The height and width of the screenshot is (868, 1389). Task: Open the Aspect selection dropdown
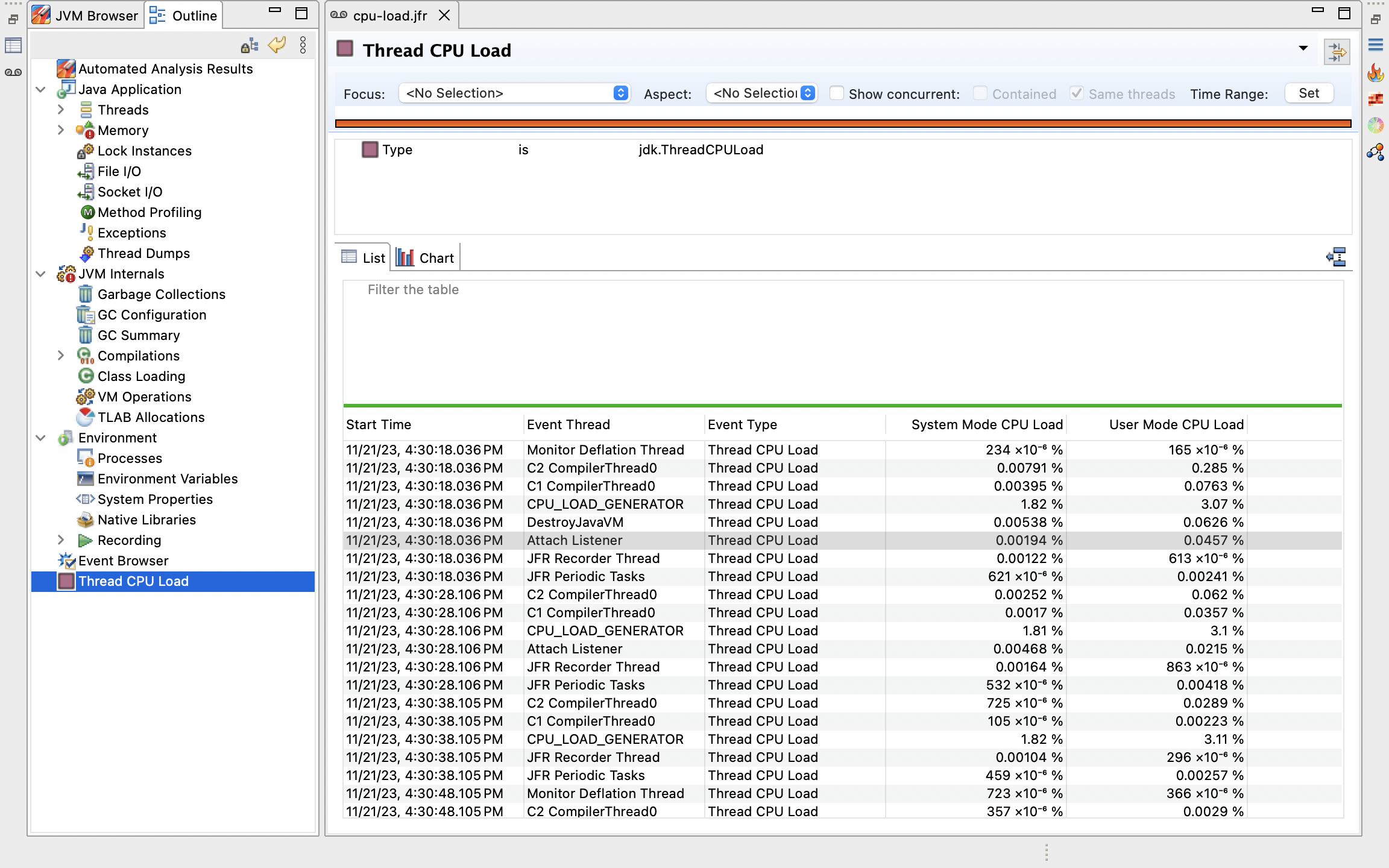762,93
